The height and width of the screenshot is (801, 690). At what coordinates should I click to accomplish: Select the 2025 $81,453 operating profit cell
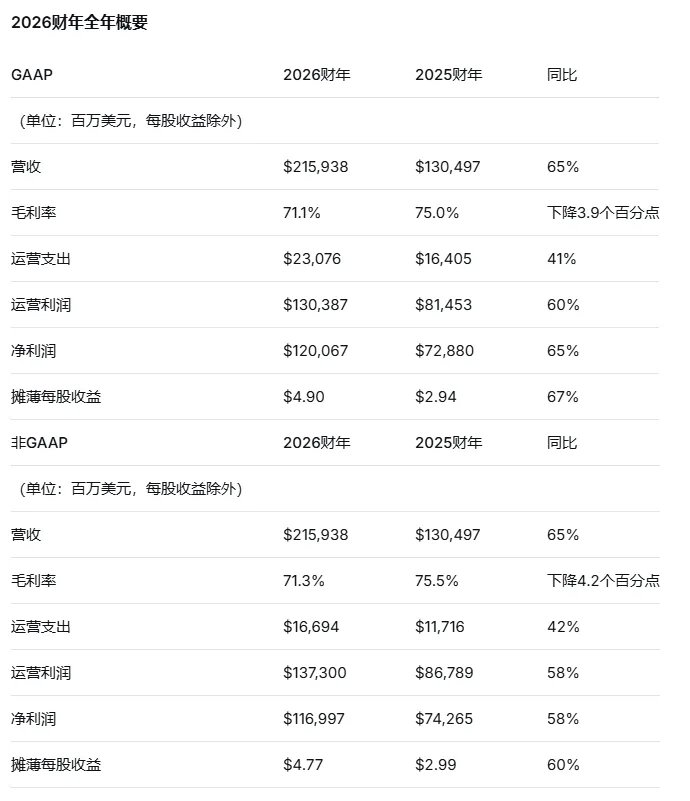[443, 304]
